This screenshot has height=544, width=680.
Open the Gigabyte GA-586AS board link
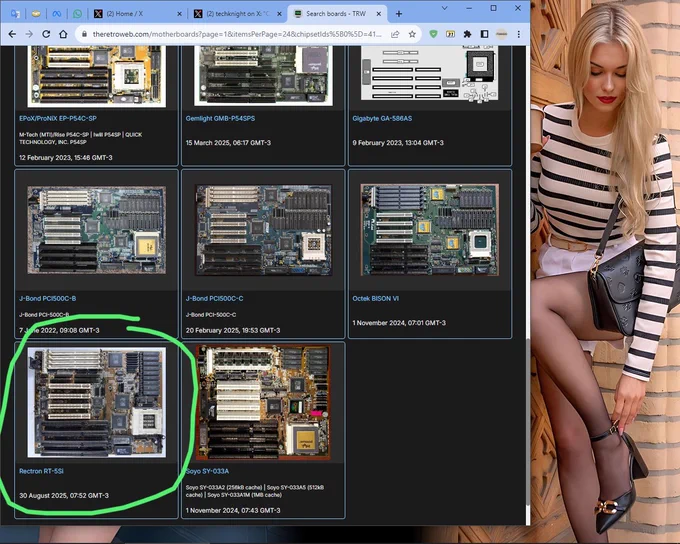click(382, 118)
